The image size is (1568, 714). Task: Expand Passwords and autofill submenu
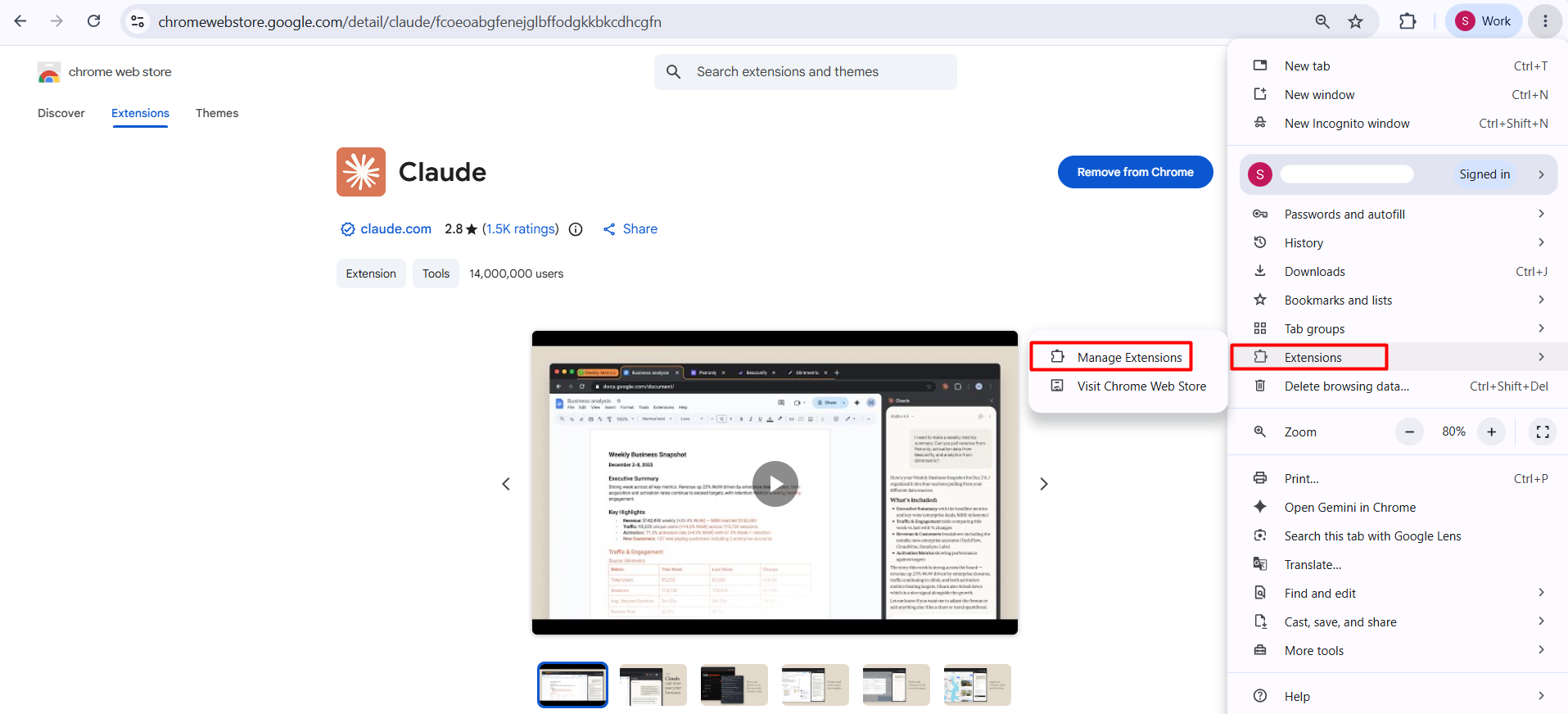1541,214
